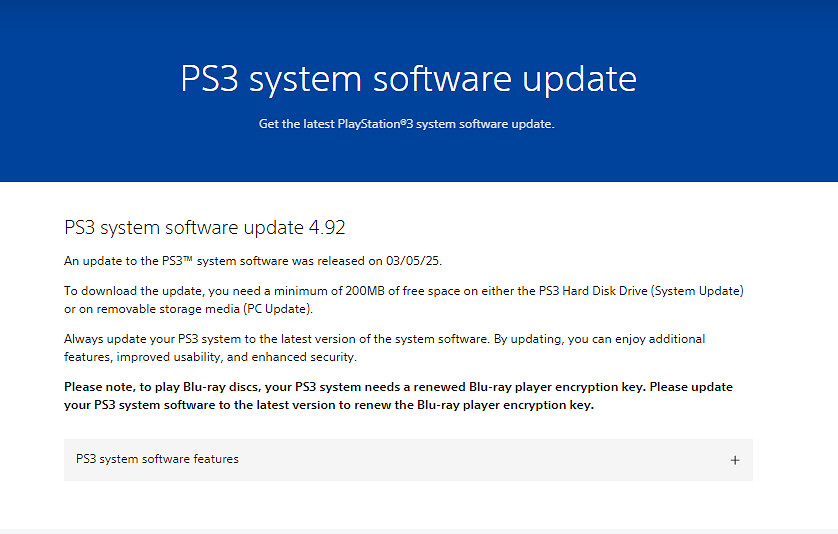The height and width of the screenshot is (534, 838).
Task: Click the "Get the latest PlayStation®3" subtitle
Action: 406,124
